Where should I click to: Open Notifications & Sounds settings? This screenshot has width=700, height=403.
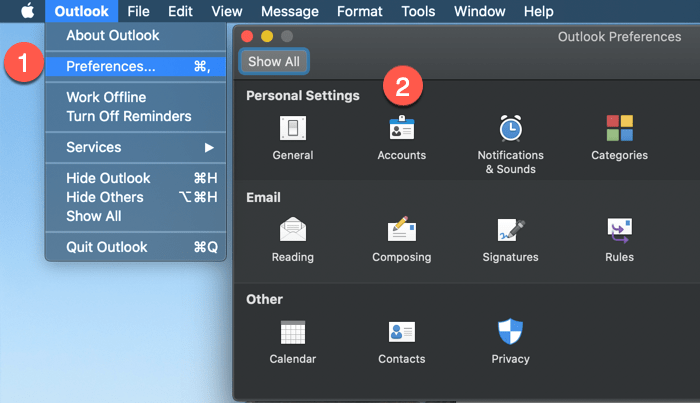click(511, 129)
